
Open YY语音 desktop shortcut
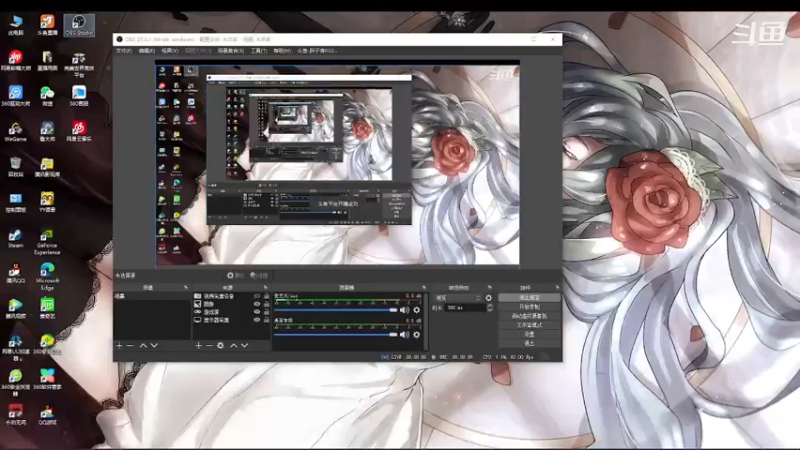point(47,203)
